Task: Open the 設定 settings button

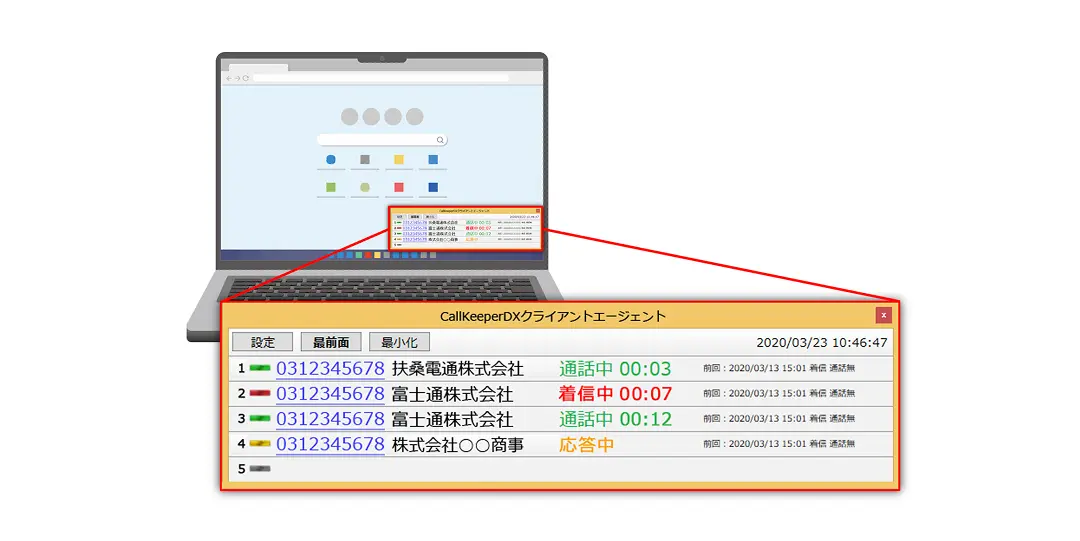Action: (262, 342)
